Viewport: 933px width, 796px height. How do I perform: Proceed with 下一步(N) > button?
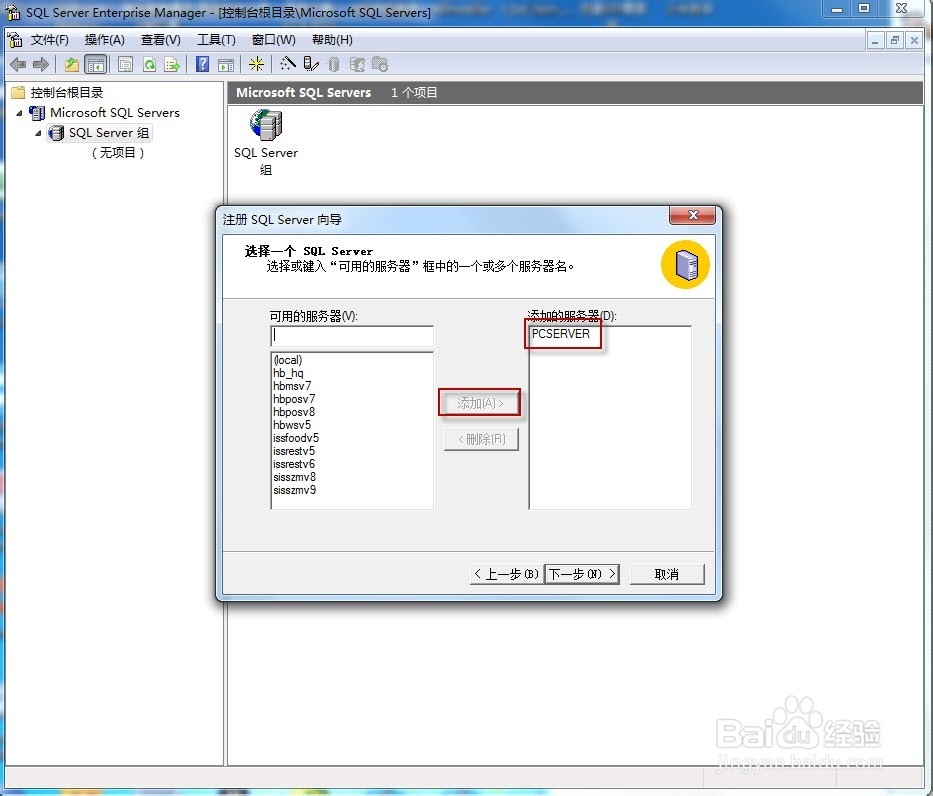click(583, 574)
